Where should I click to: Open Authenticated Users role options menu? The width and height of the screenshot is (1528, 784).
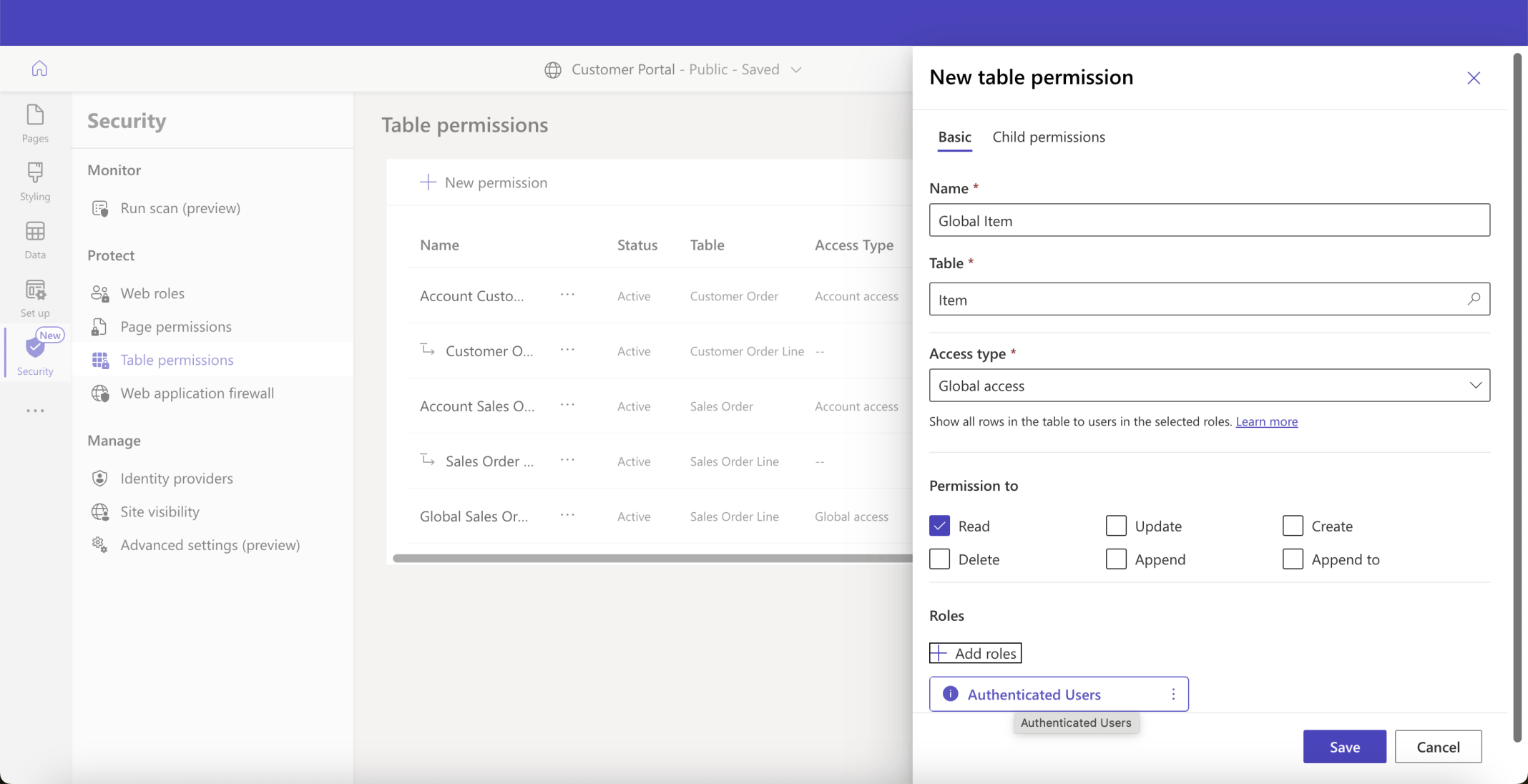[x=1173, y=694]
